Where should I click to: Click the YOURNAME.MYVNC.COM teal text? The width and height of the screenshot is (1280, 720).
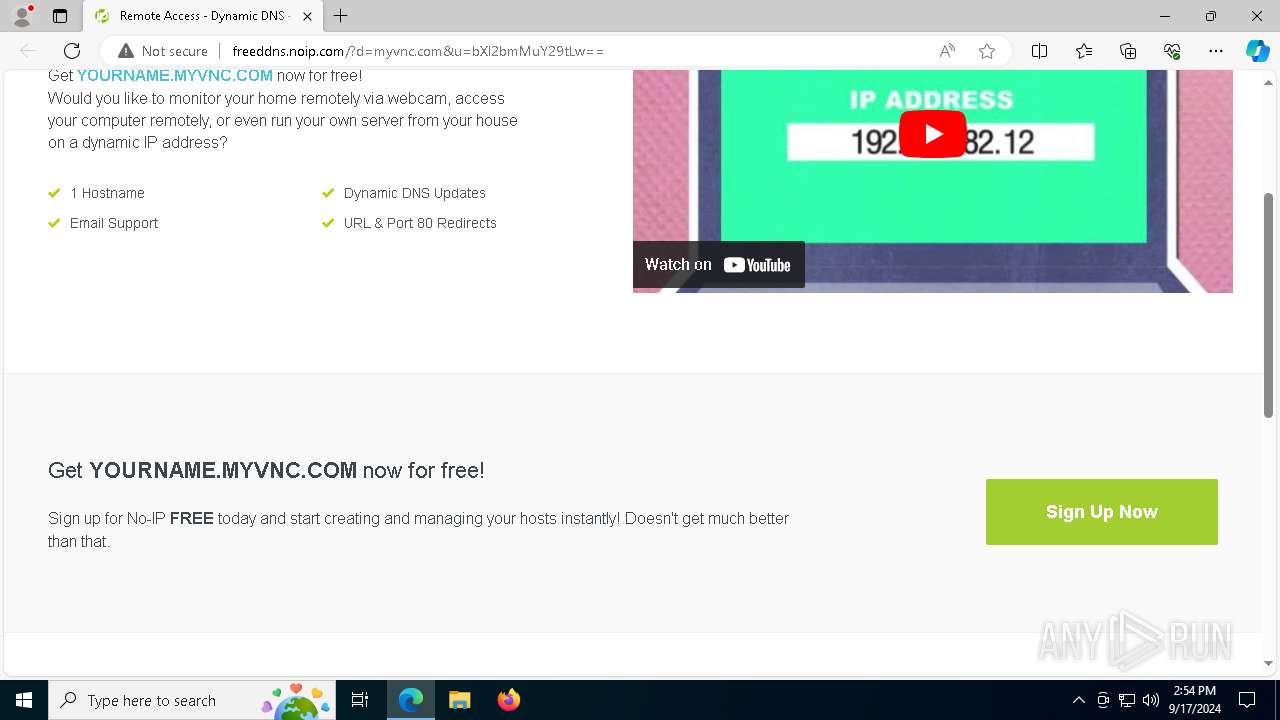click(175, 76)
